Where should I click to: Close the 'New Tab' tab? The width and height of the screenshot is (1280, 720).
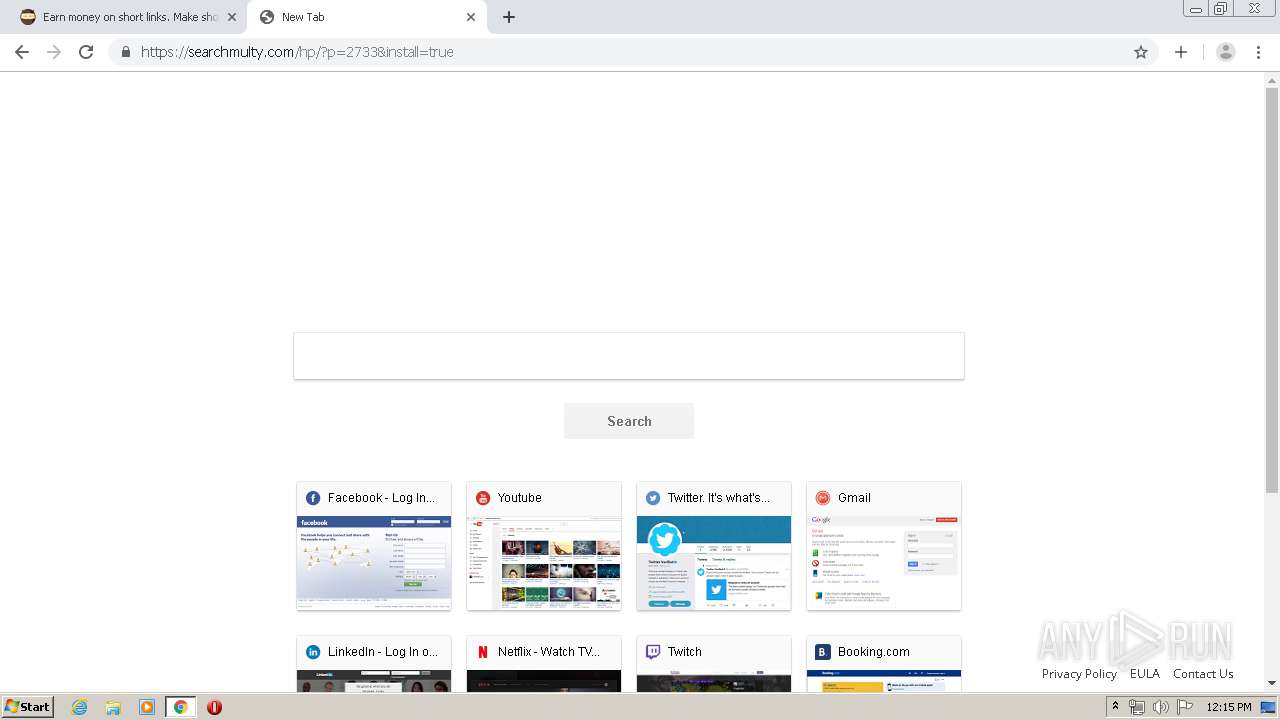[471, 17]
